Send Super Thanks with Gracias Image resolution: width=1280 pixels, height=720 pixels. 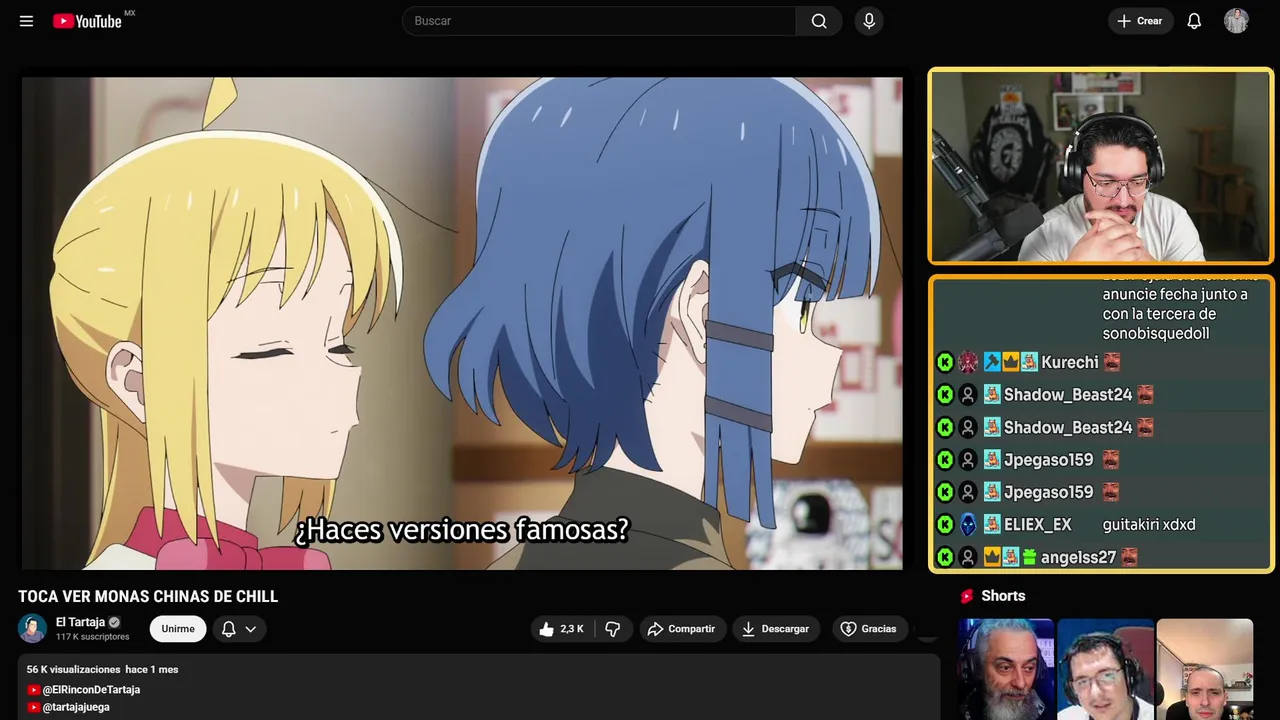pos(868,629)
